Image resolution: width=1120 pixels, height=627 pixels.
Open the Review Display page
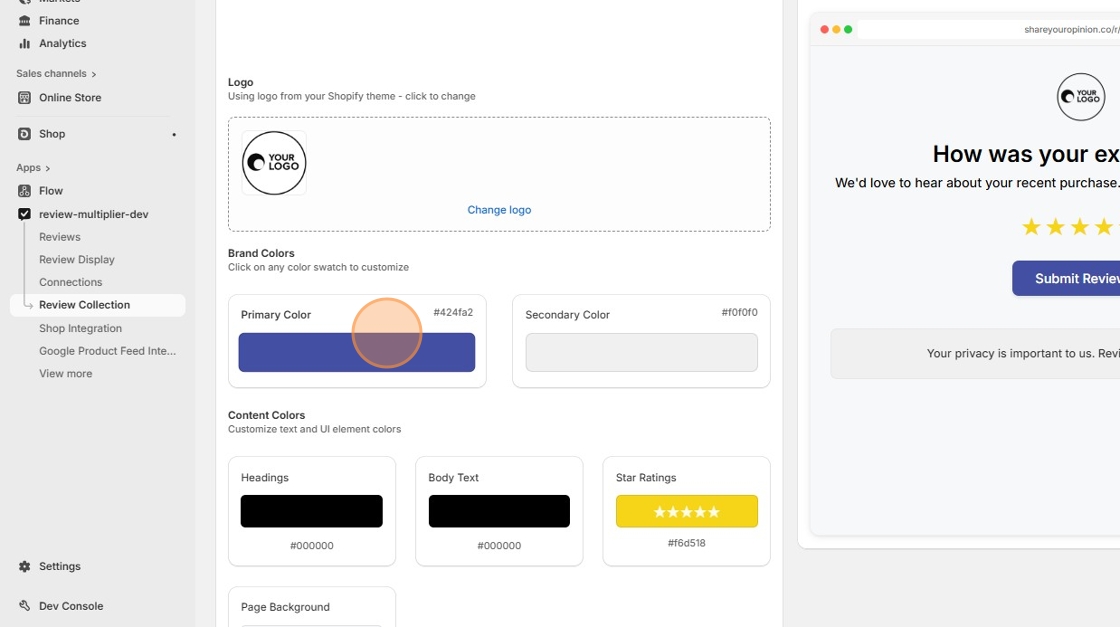pos(76,259)
